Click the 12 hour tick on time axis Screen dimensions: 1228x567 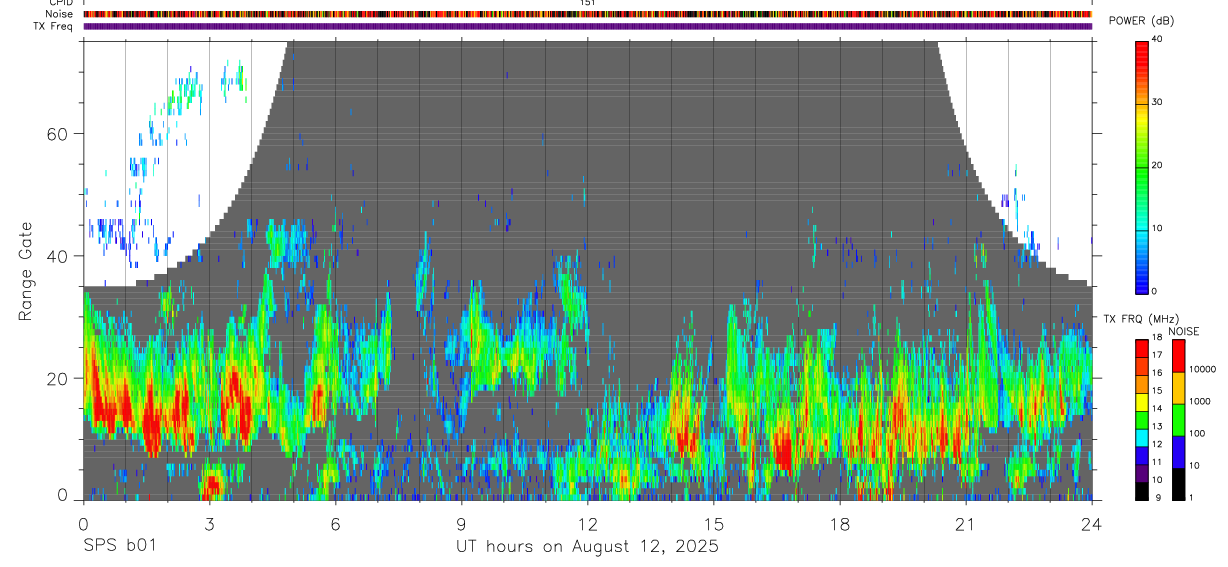587,524
